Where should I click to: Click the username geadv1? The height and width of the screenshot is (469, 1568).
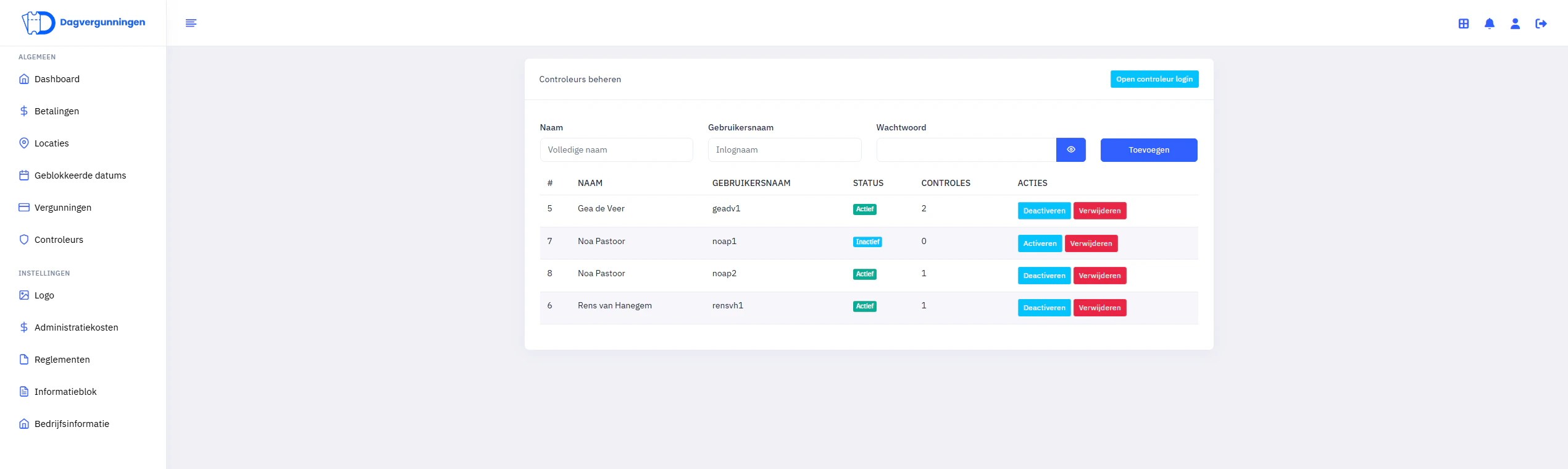point(726,209)
